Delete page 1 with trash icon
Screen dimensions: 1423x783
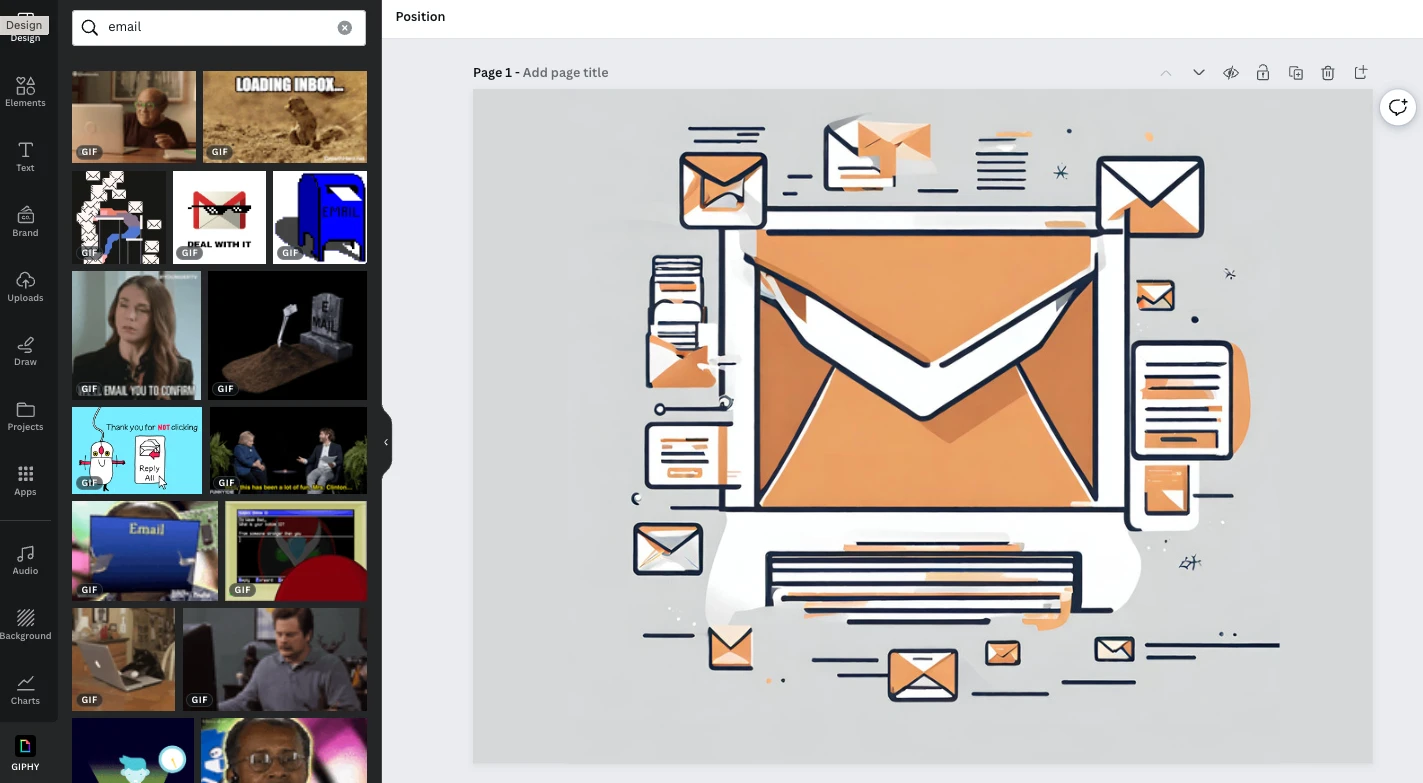pyautogui.click(x=1328, y=73)
